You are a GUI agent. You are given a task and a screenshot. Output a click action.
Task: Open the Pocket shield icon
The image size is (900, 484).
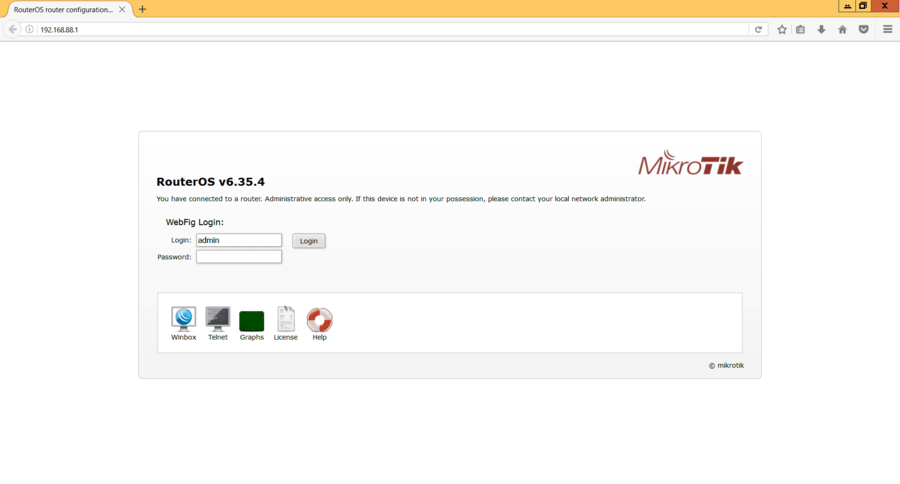(863, 29)
